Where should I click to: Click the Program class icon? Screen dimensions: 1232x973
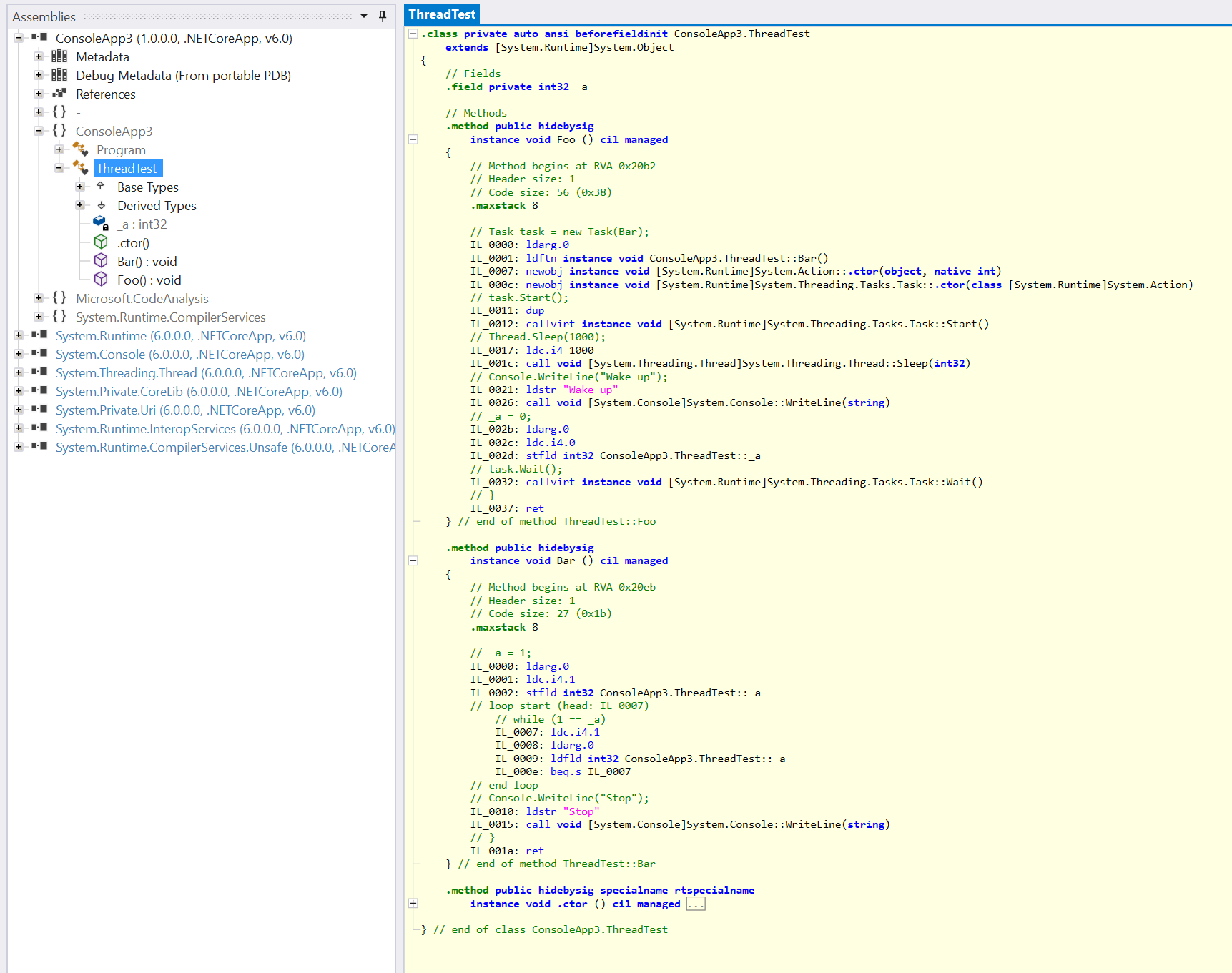coord(80,149)
